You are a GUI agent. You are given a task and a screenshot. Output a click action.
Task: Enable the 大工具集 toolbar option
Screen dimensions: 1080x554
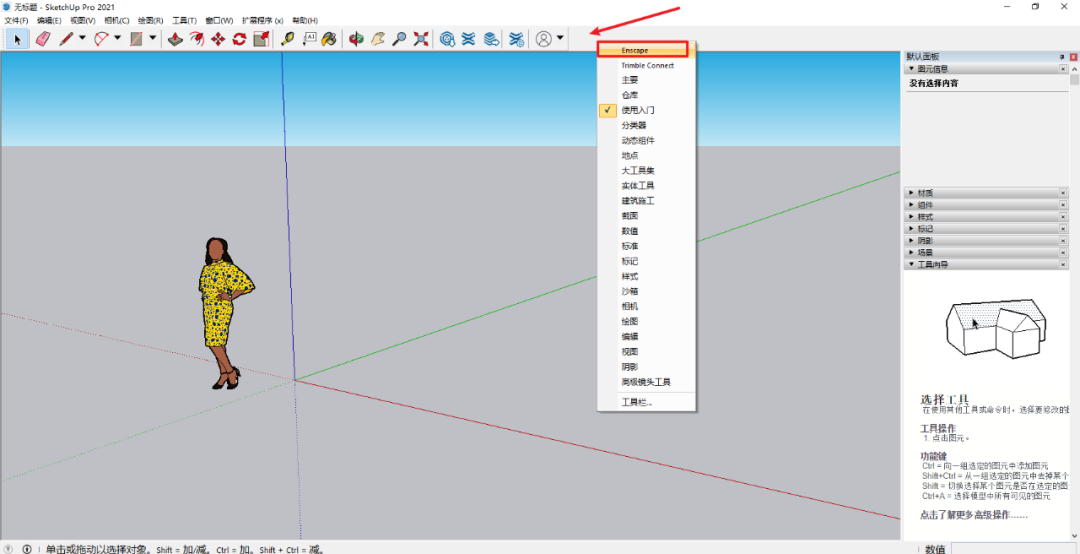tap(637, 170)
